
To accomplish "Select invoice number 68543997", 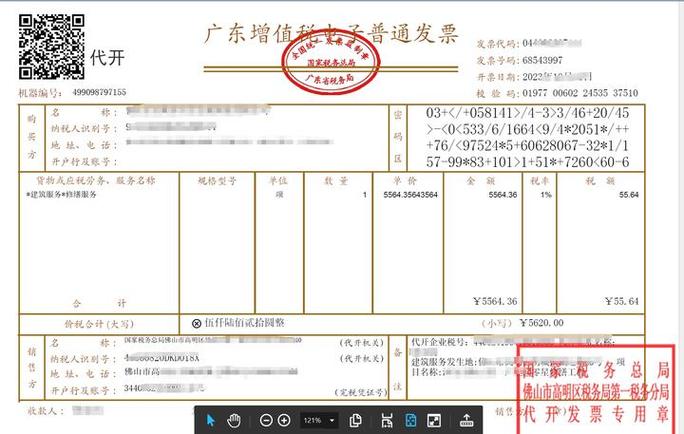I will point(542,60).
